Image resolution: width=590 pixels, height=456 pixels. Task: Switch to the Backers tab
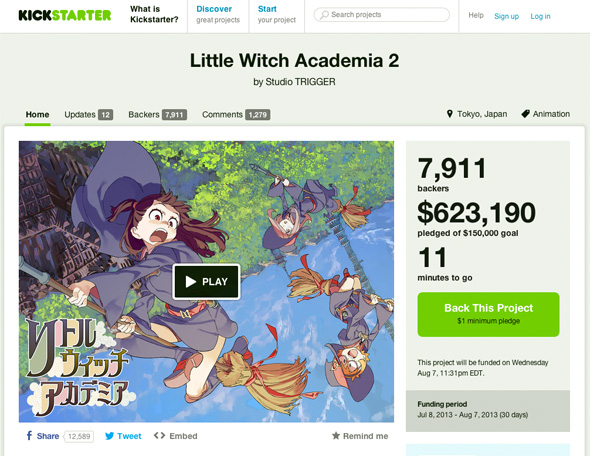[157, 114]
